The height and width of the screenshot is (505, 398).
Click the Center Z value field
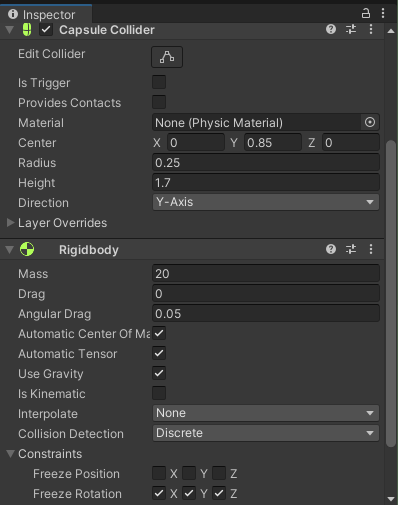click(351, 143)
